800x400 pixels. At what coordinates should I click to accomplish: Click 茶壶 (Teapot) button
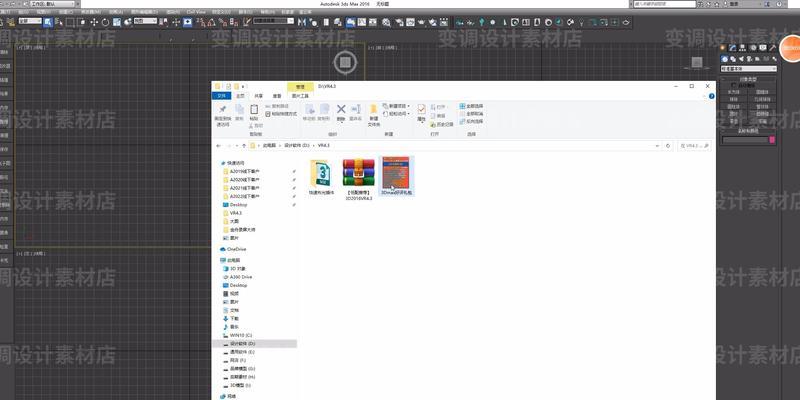click(734, 121)
